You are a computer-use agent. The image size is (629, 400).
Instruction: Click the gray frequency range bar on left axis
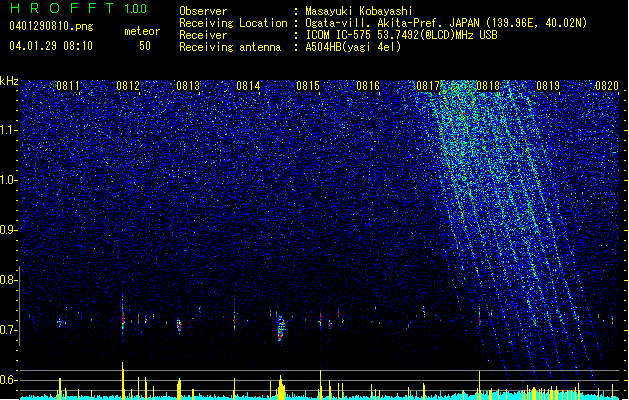pyautogui.click(x=20, y=305)
